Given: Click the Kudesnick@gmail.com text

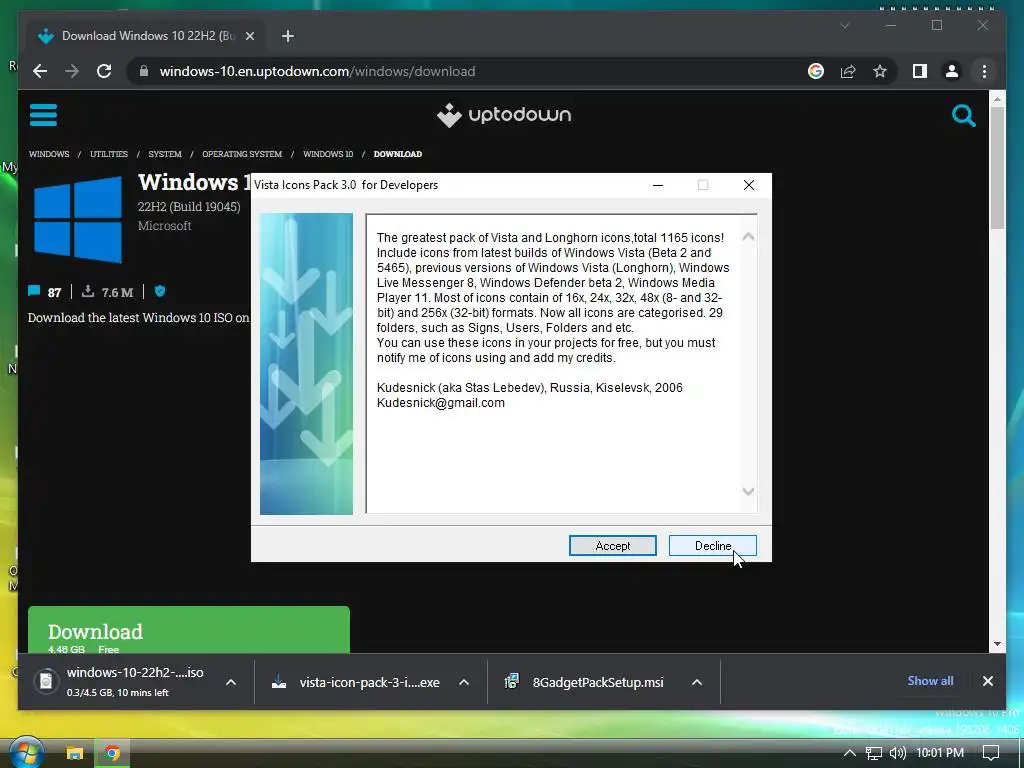Looking at the screenshot, I should coord(441,403).
